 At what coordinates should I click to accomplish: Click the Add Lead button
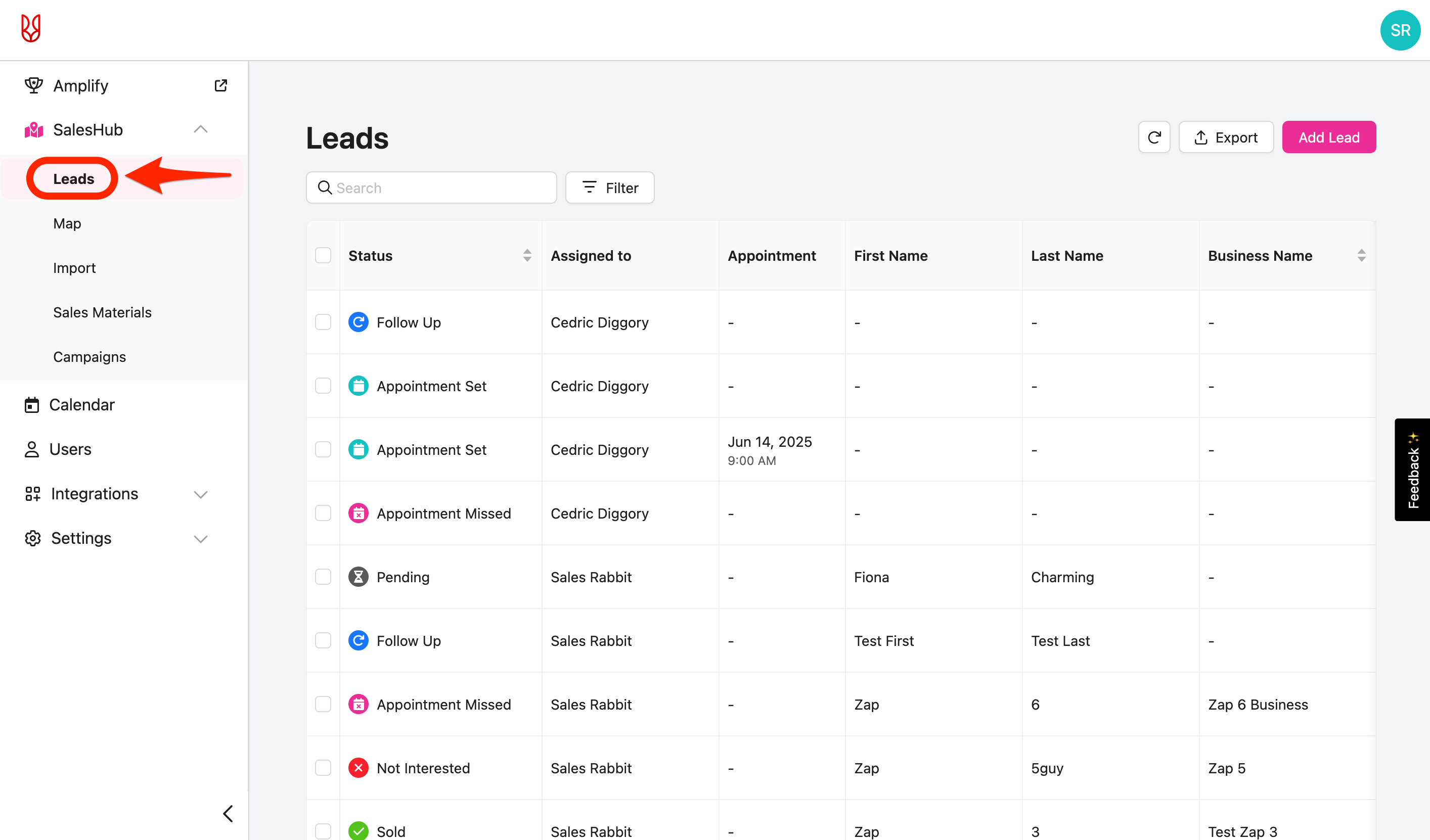click(x=1328, y=137)
